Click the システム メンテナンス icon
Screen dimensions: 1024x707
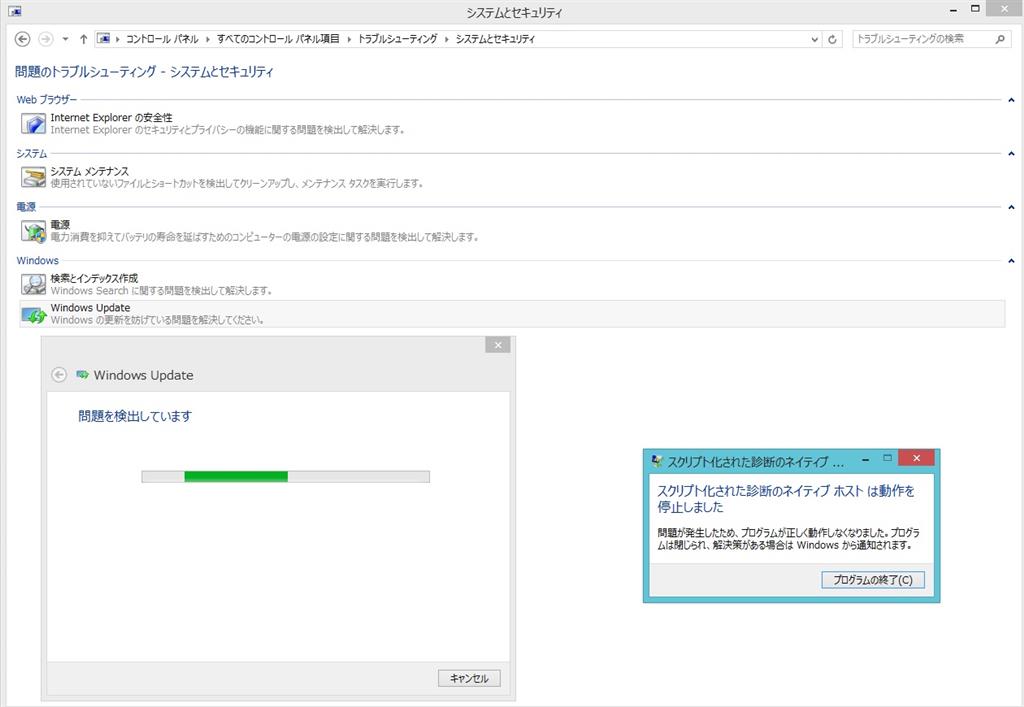pyautogui.click(x=33, y=177)
